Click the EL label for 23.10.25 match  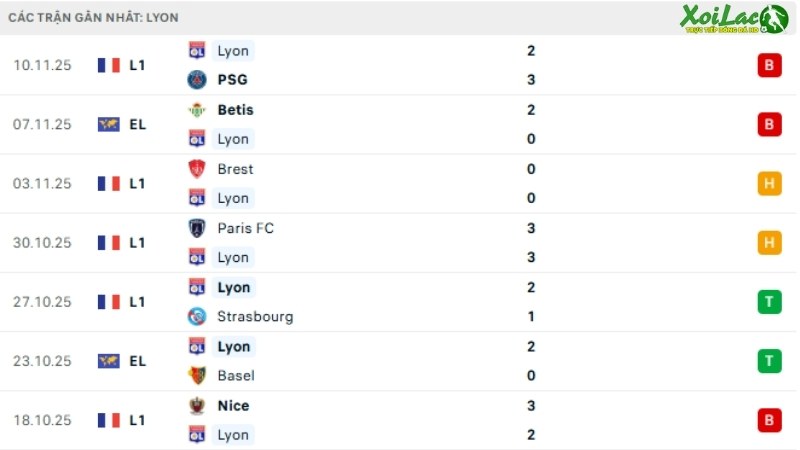click(137, 361)
